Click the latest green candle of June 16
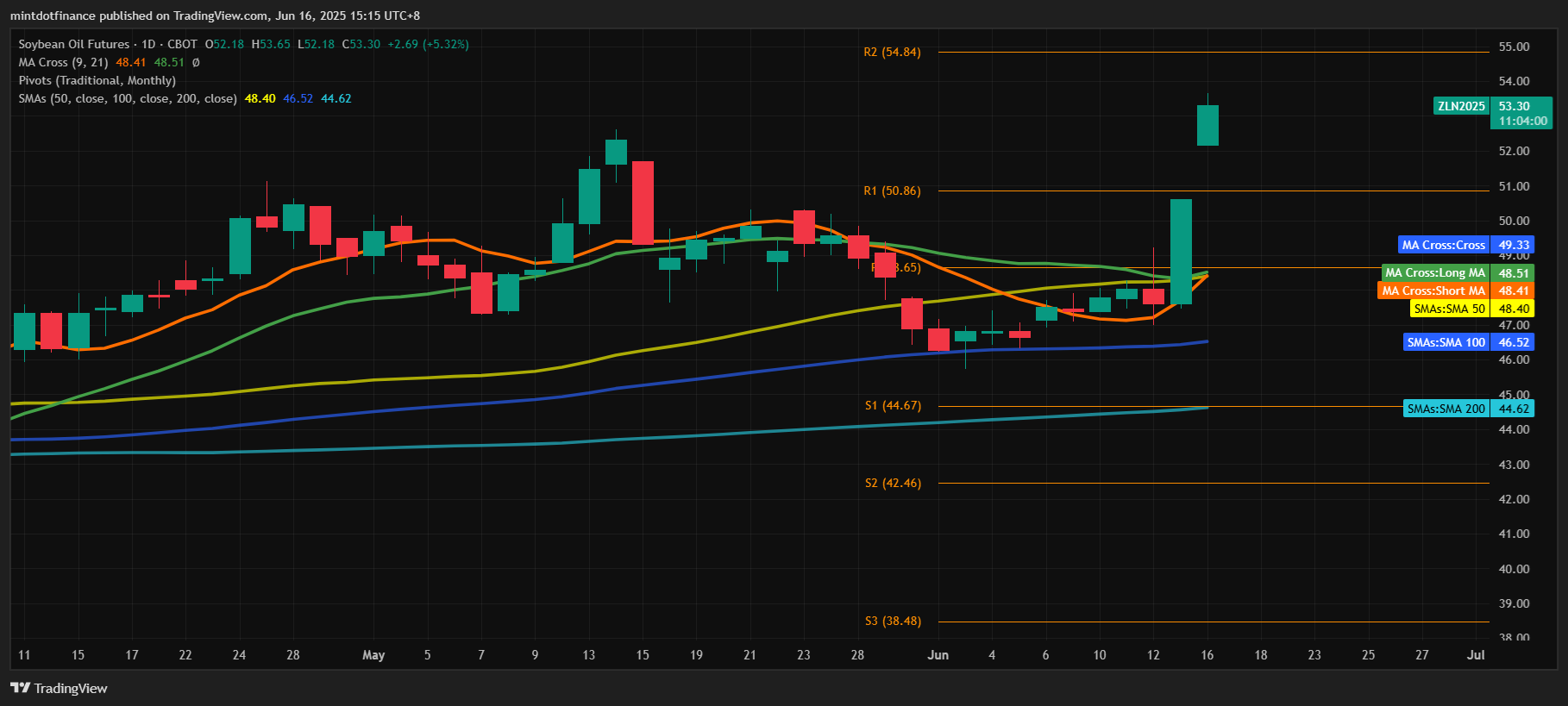 pos(1207,125)
